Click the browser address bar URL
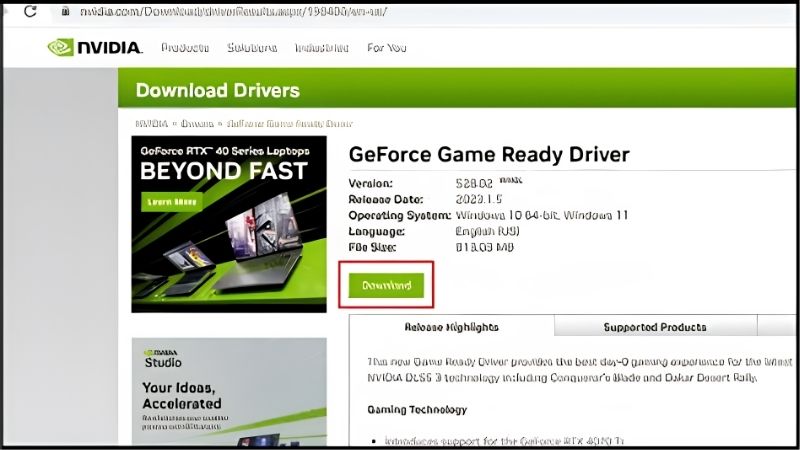 coord(233,11)
